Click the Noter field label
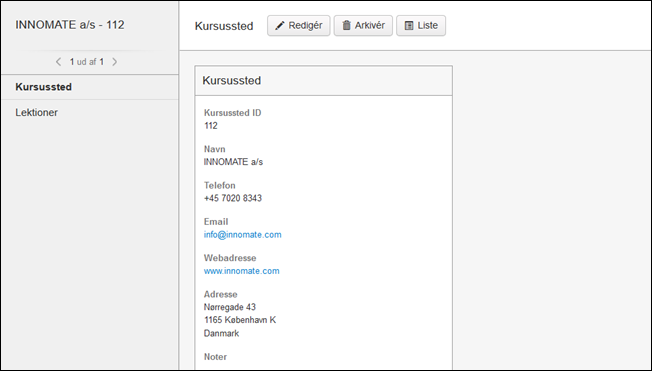 point(215,357)
